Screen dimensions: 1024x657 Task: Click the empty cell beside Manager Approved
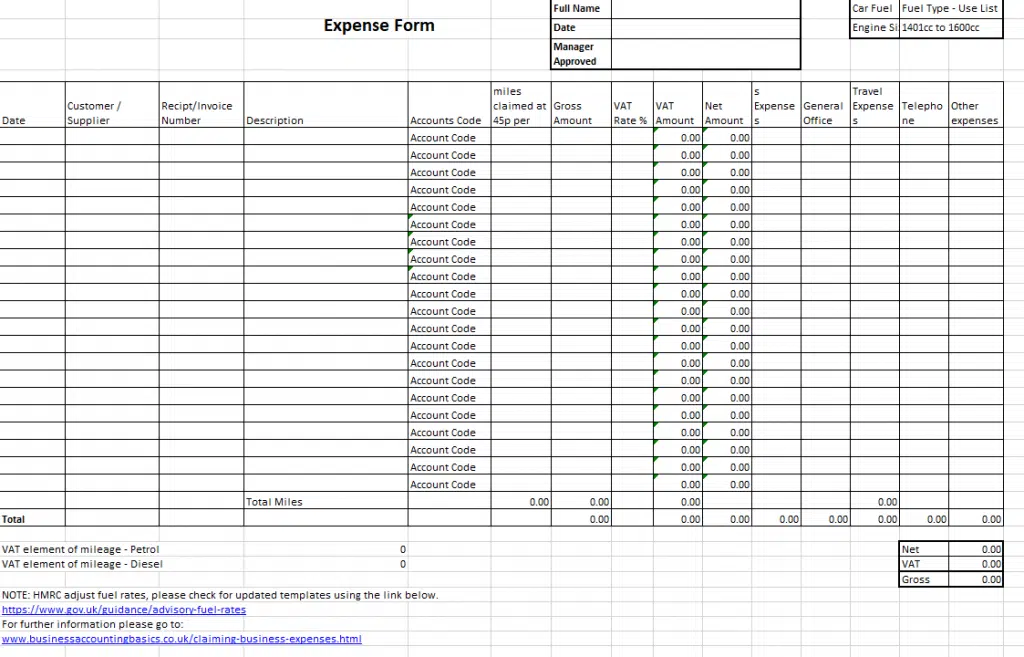[x=706, y=54]
